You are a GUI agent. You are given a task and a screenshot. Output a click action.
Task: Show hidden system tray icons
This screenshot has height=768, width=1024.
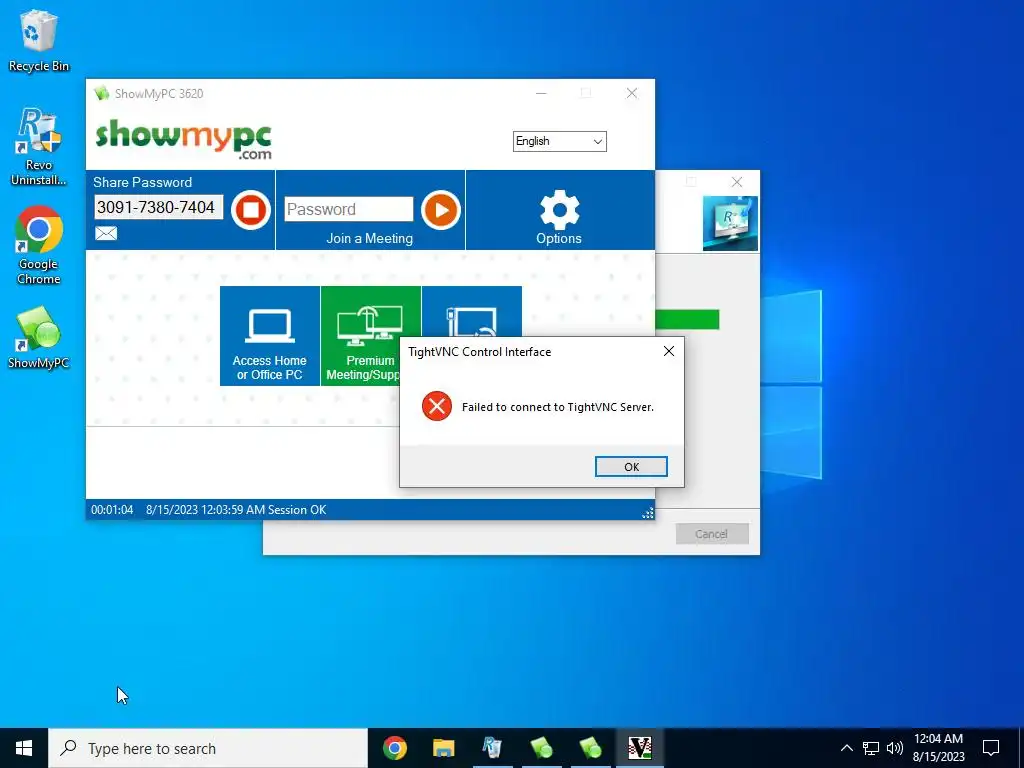coord(846,748)
